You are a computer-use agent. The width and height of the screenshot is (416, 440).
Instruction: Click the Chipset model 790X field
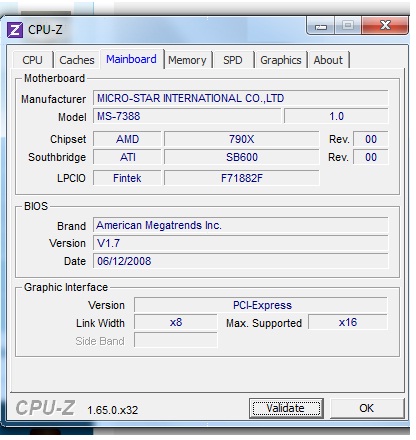coord(242,139)
